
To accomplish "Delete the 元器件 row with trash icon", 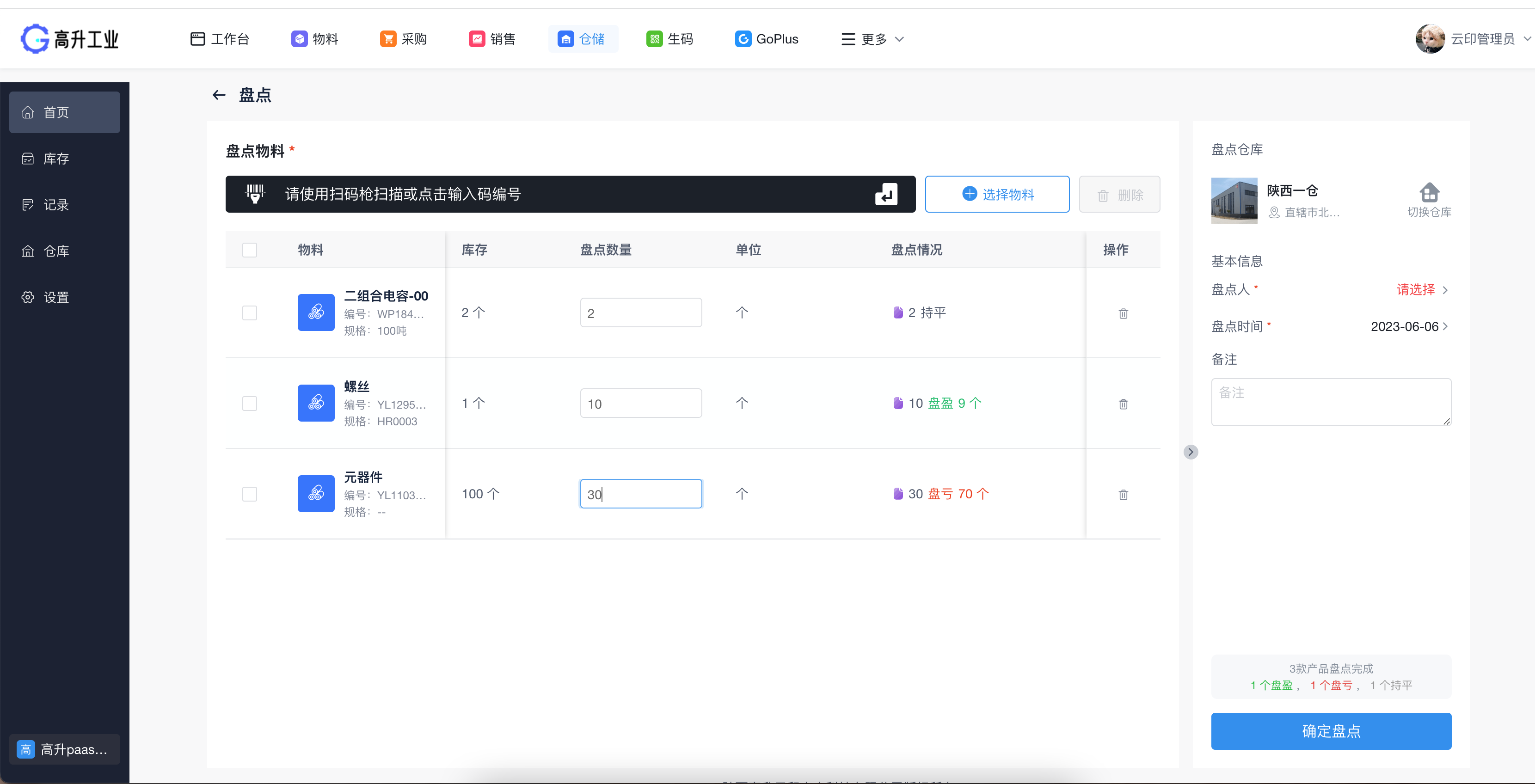I will 1123,495.
